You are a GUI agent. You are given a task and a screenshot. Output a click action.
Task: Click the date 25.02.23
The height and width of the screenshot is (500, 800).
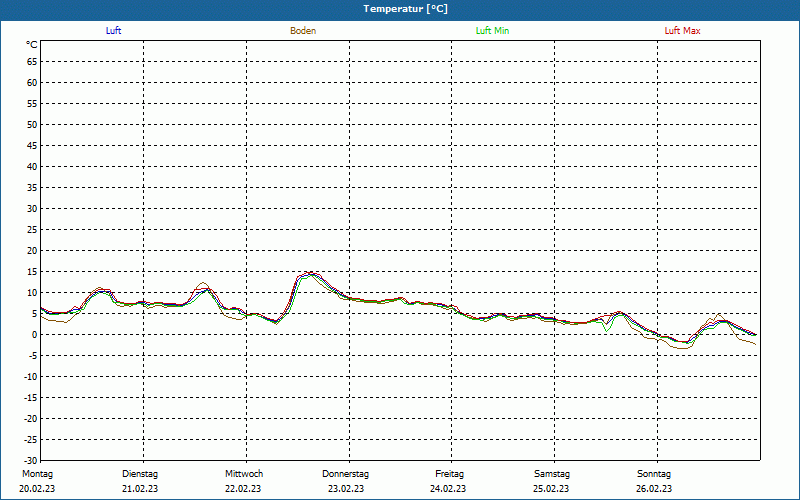click(551, 489)
